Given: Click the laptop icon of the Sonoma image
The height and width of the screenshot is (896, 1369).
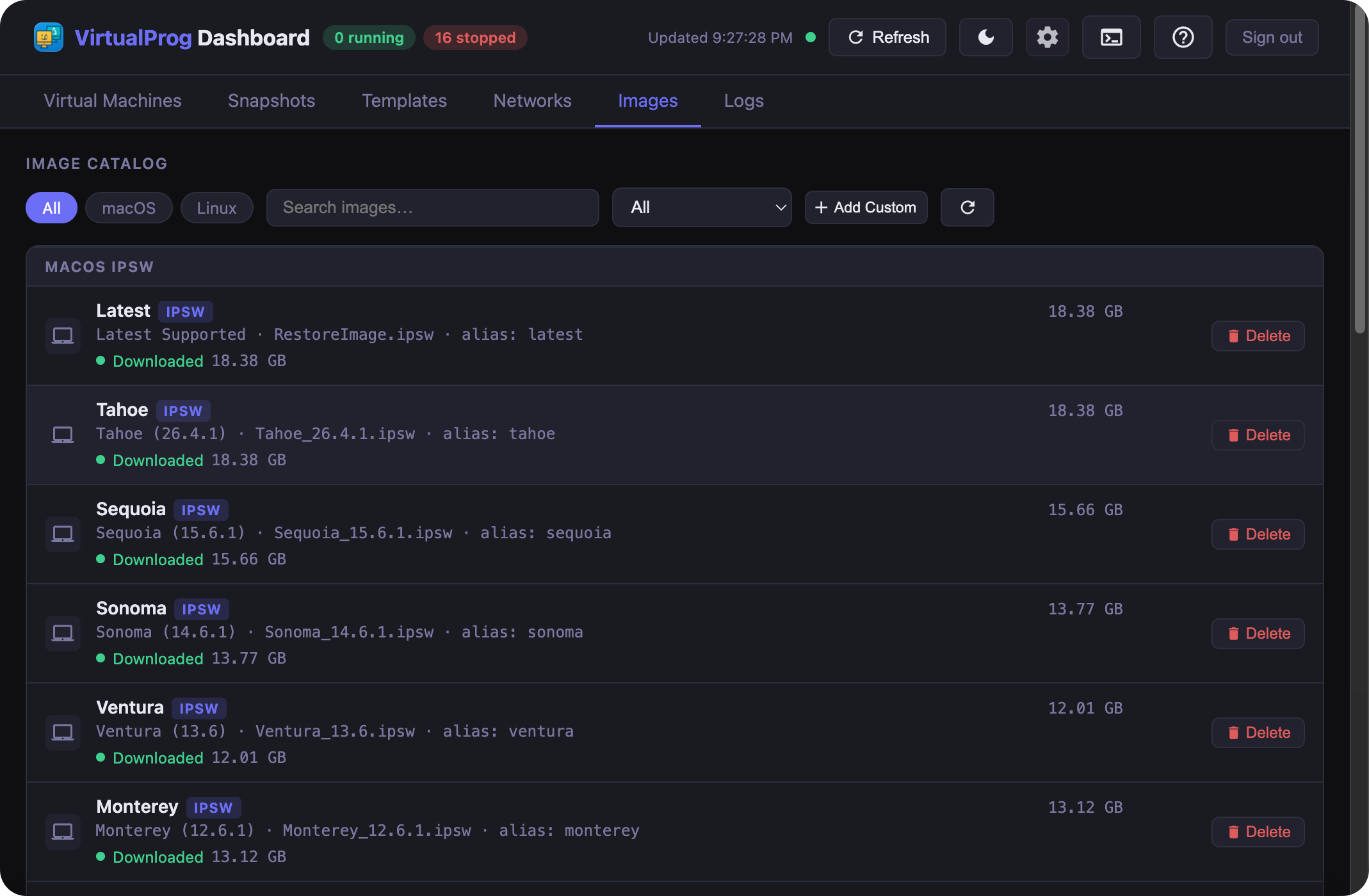Looking at the screenshot, I should coord(63,633).
